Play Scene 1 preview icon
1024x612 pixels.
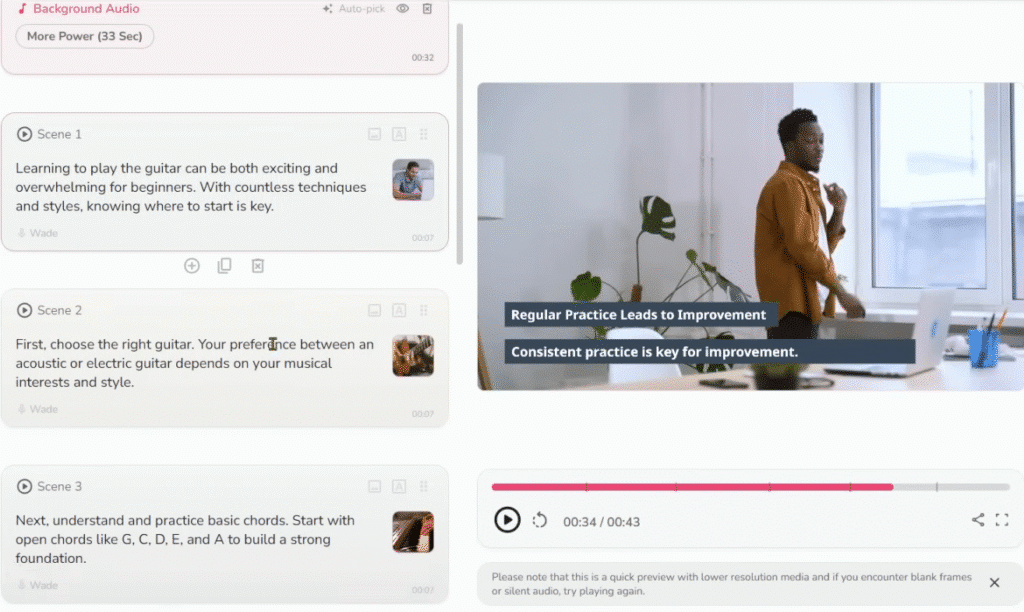tap(24, 134)
